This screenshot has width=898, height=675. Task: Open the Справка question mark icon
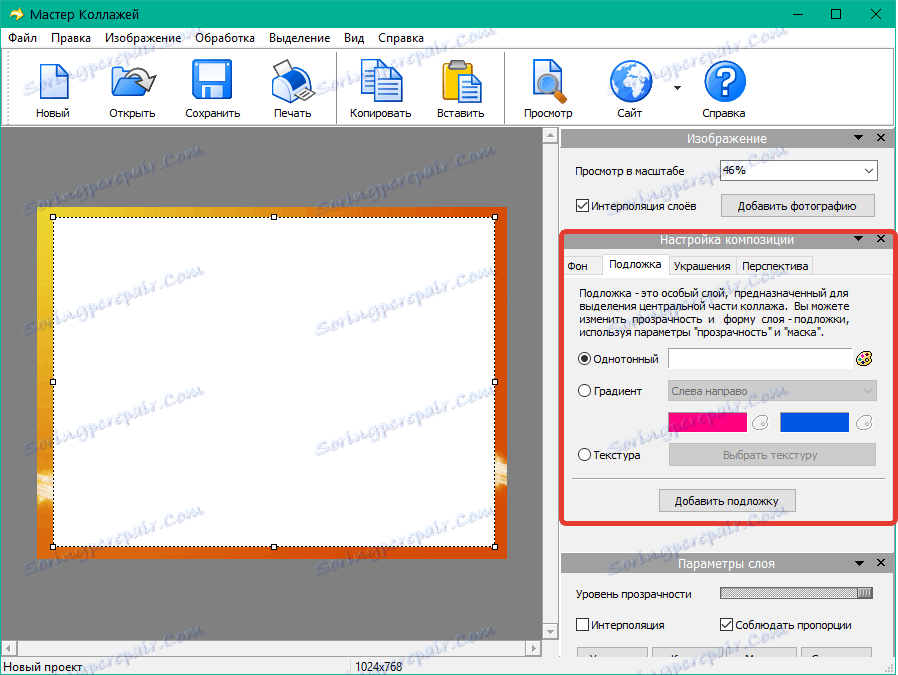coord(724,81)
